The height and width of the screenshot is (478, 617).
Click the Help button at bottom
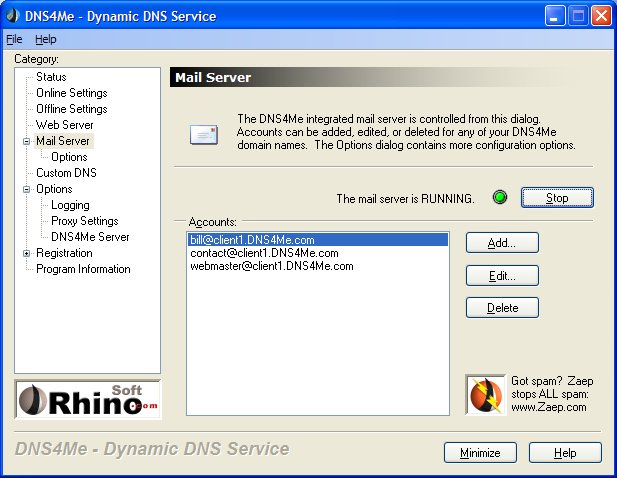(565, 453)
